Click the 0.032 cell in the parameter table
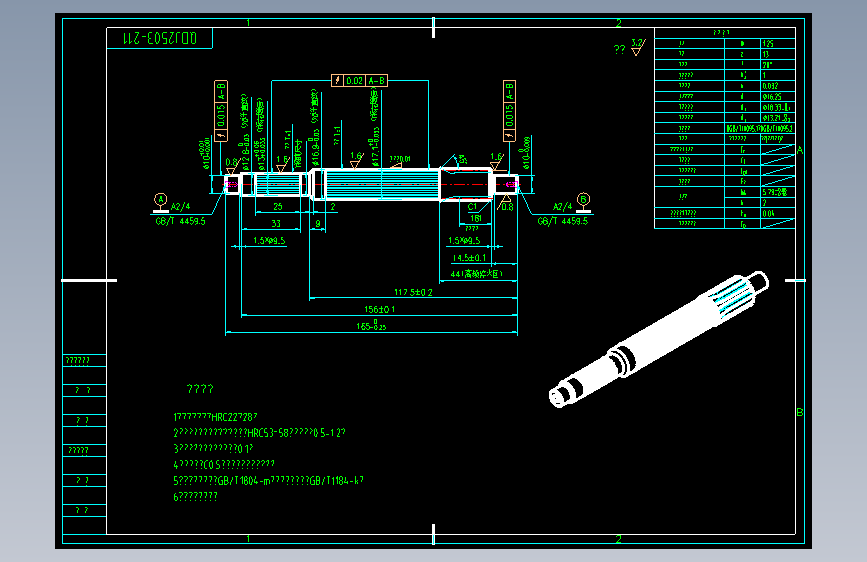 [x=777, y=86]
